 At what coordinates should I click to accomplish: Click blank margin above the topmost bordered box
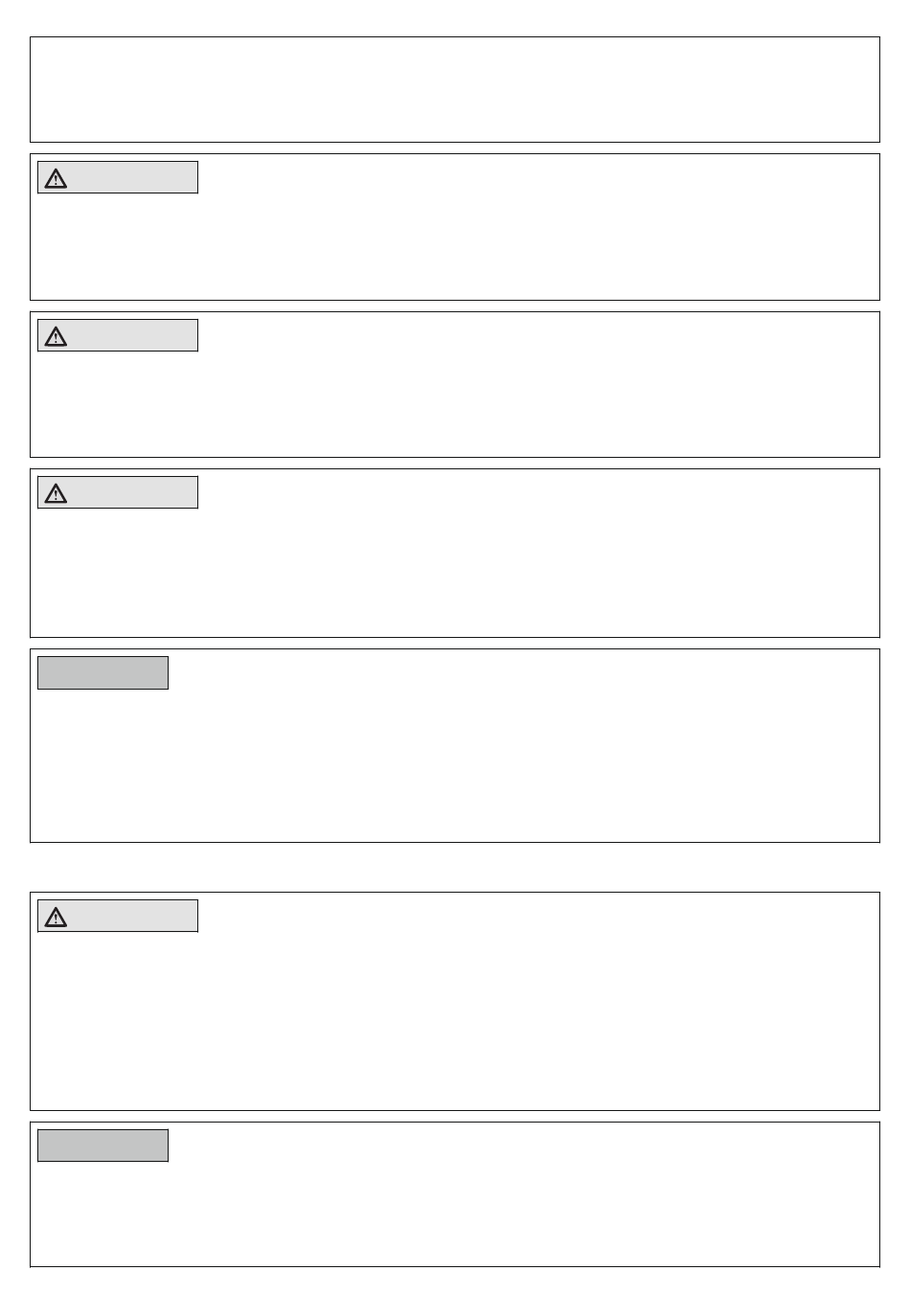pyautogui.click(x=455, y=18)
